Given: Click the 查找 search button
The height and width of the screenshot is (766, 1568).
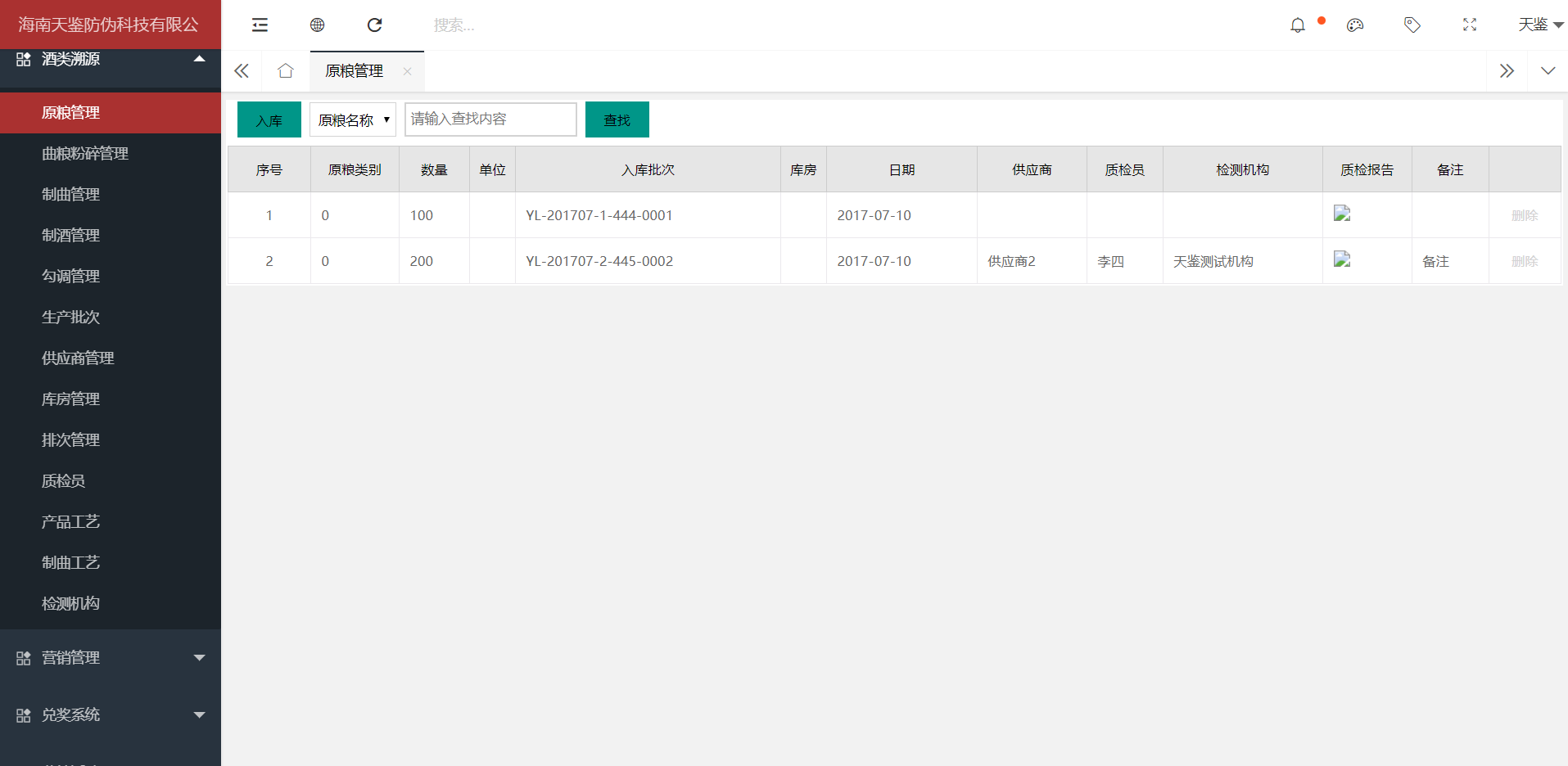Looking at the screenshot, I should coord(617,120).
